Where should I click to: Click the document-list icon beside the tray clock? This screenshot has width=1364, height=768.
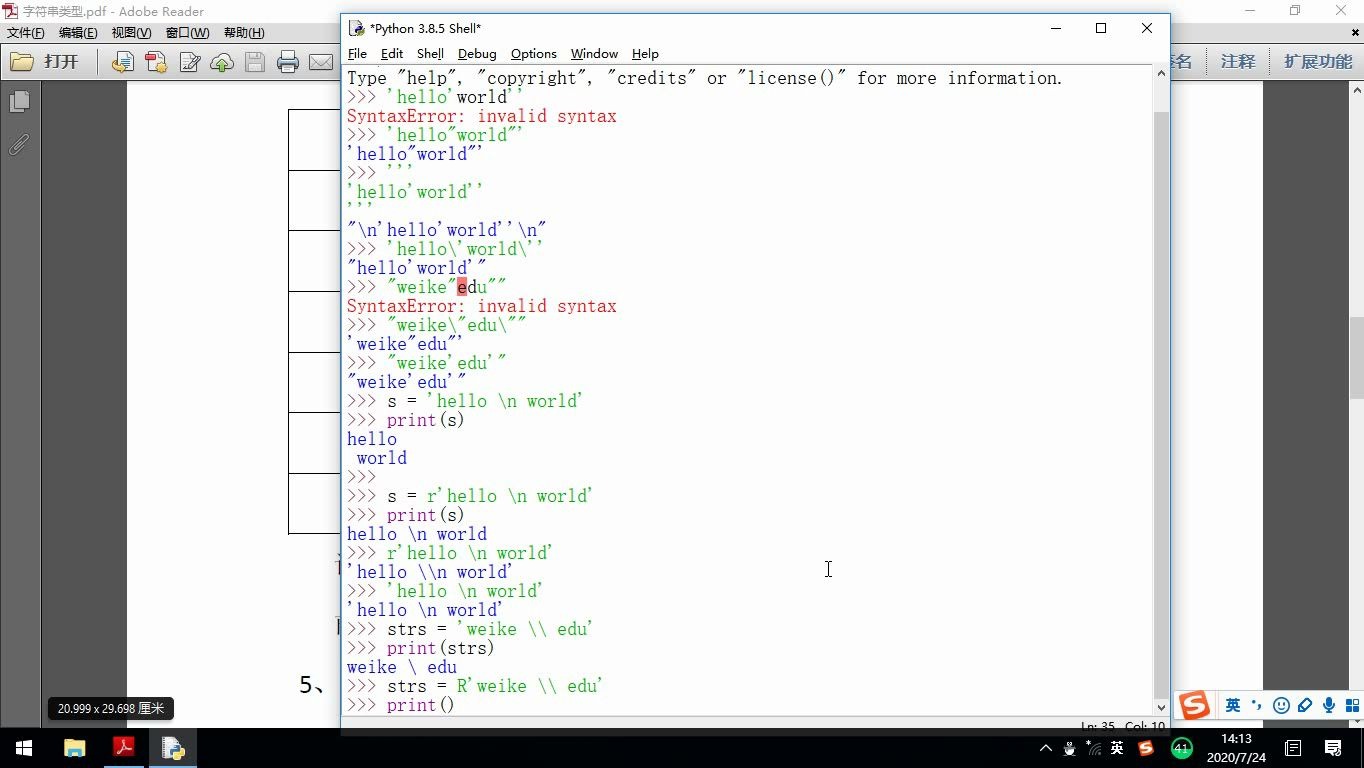pyautogui.click(x=1293, y=748)
